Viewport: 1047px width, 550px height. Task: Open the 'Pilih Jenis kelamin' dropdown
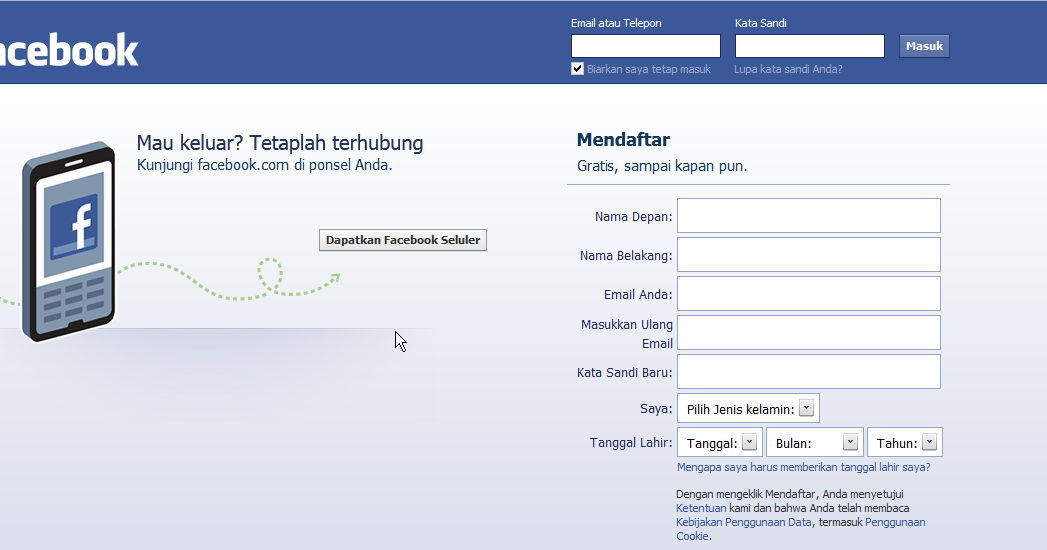(x=748, y=408)
